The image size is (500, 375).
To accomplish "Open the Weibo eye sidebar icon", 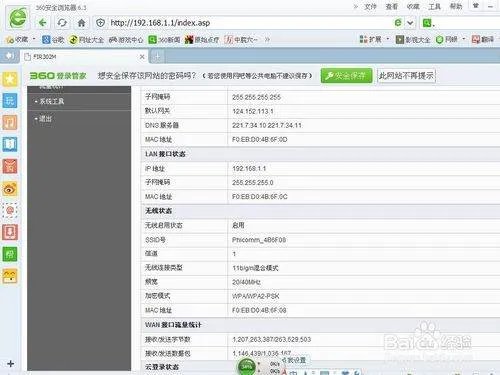I will pyautogui.click(x=10, y=189).
